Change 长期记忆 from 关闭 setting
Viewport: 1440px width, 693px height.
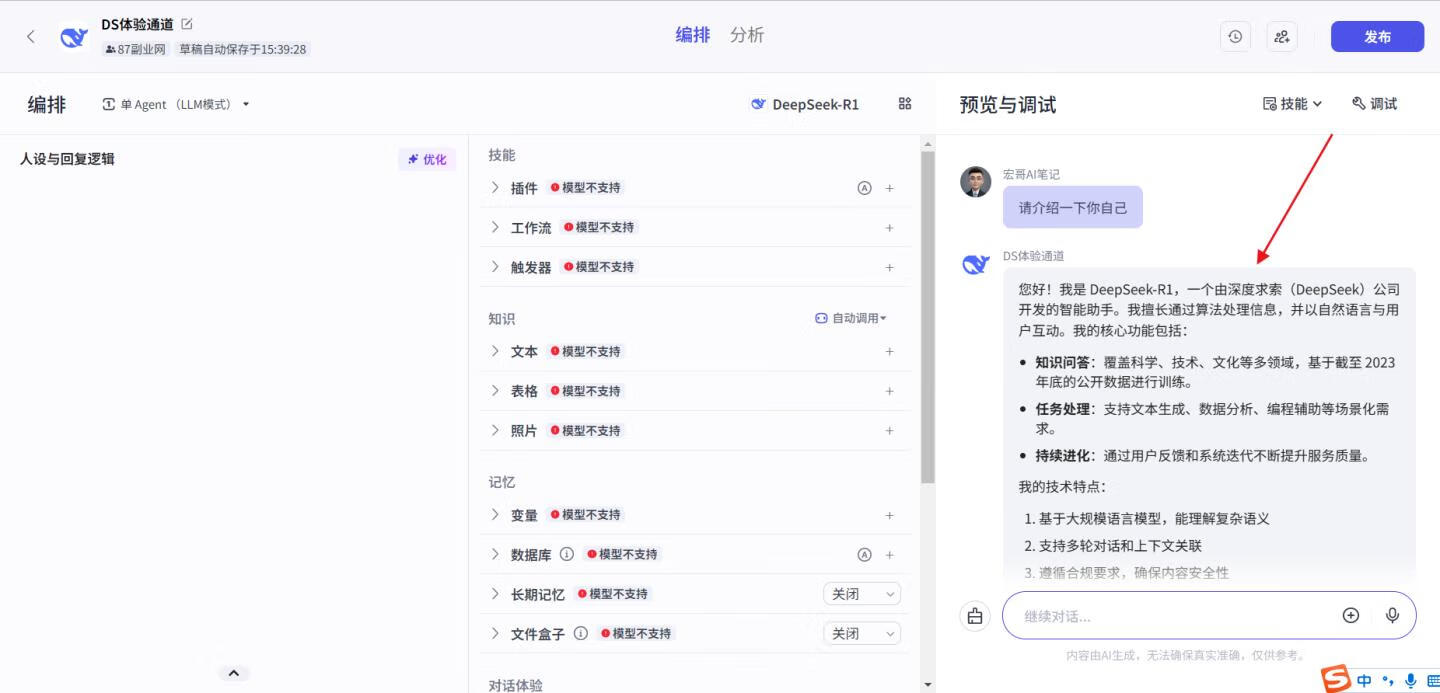(861, 593)
